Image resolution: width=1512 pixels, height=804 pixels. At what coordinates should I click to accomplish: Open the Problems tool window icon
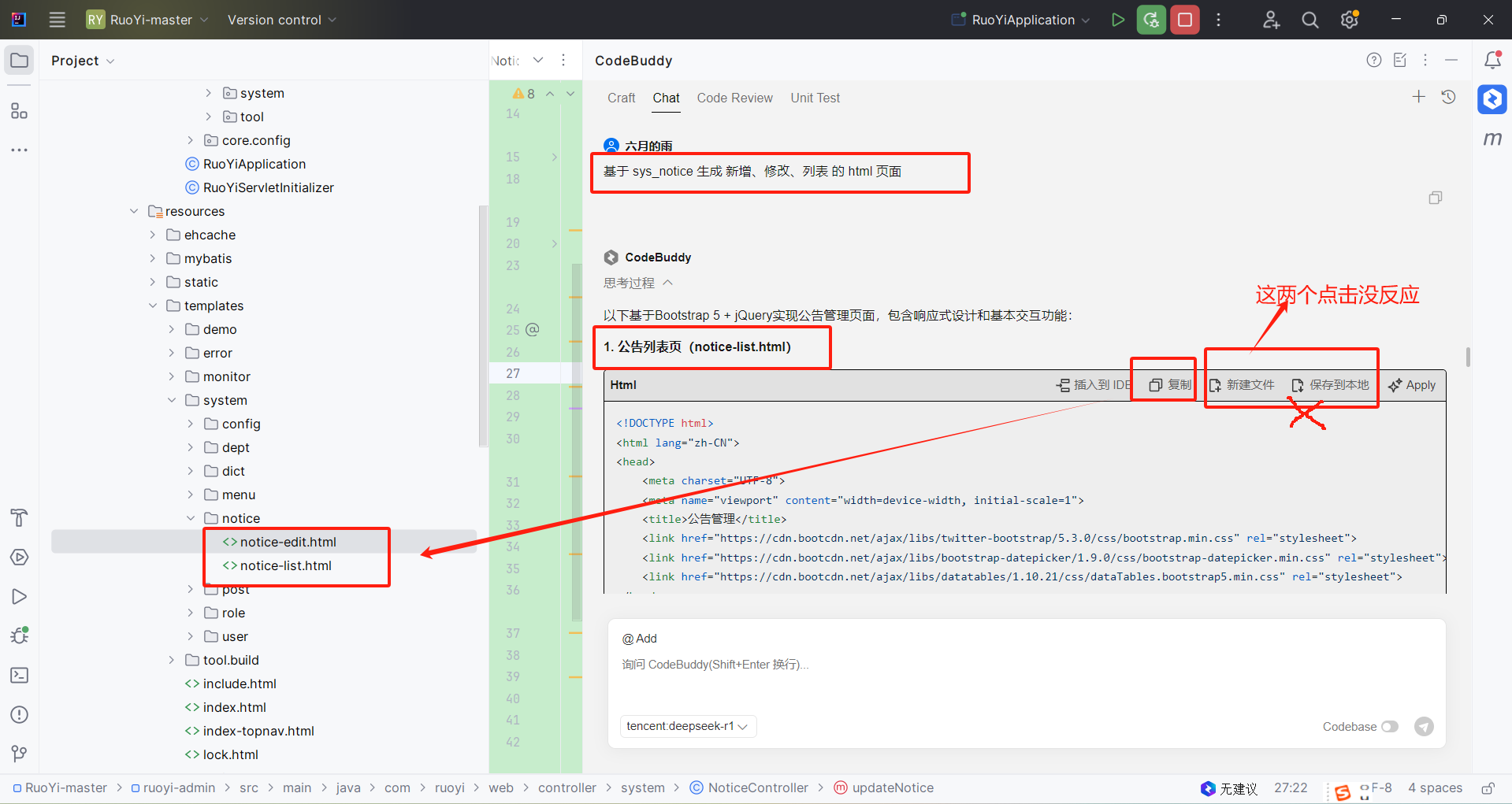point(20,715)
